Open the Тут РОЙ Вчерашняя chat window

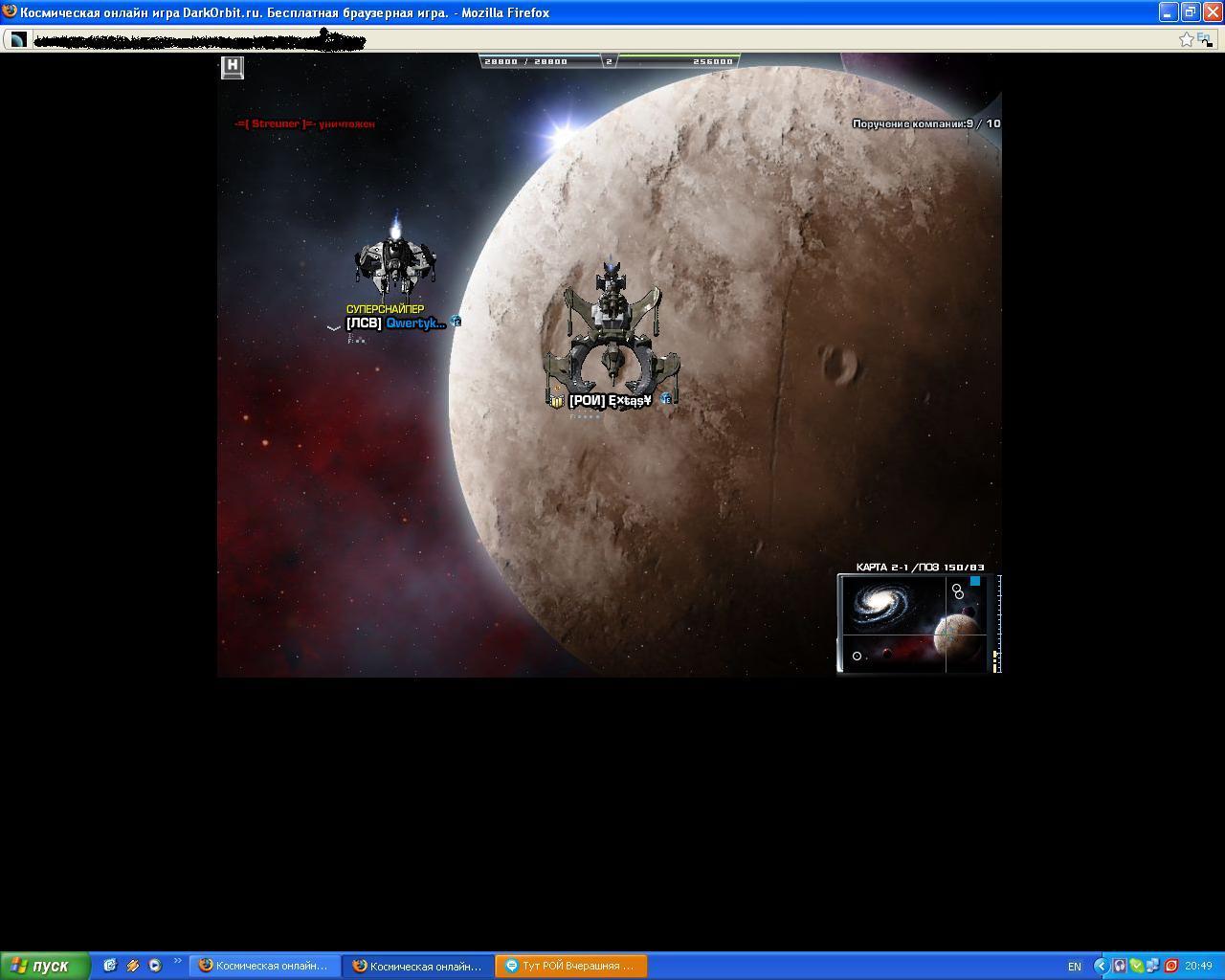(x=571, y=966)
